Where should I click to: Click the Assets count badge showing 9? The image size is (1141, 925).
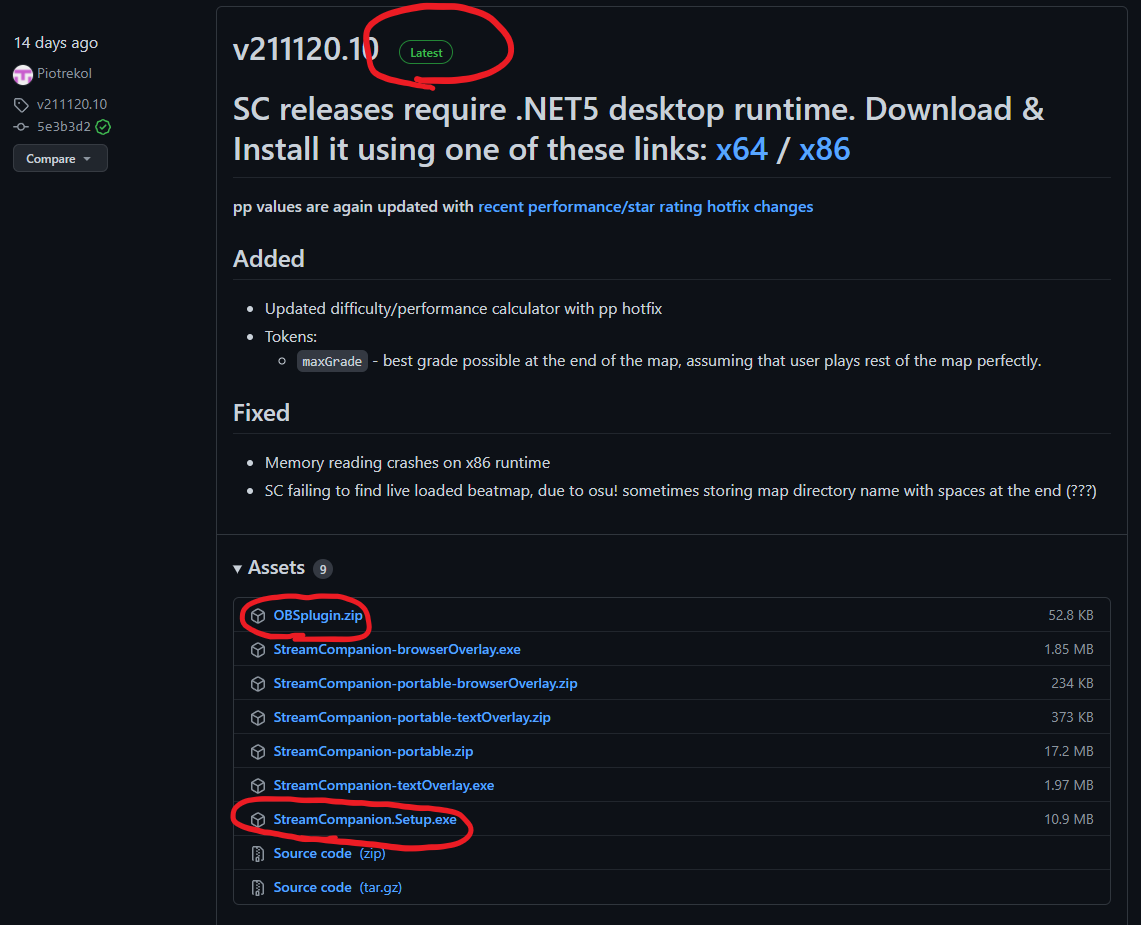point(322,569)
